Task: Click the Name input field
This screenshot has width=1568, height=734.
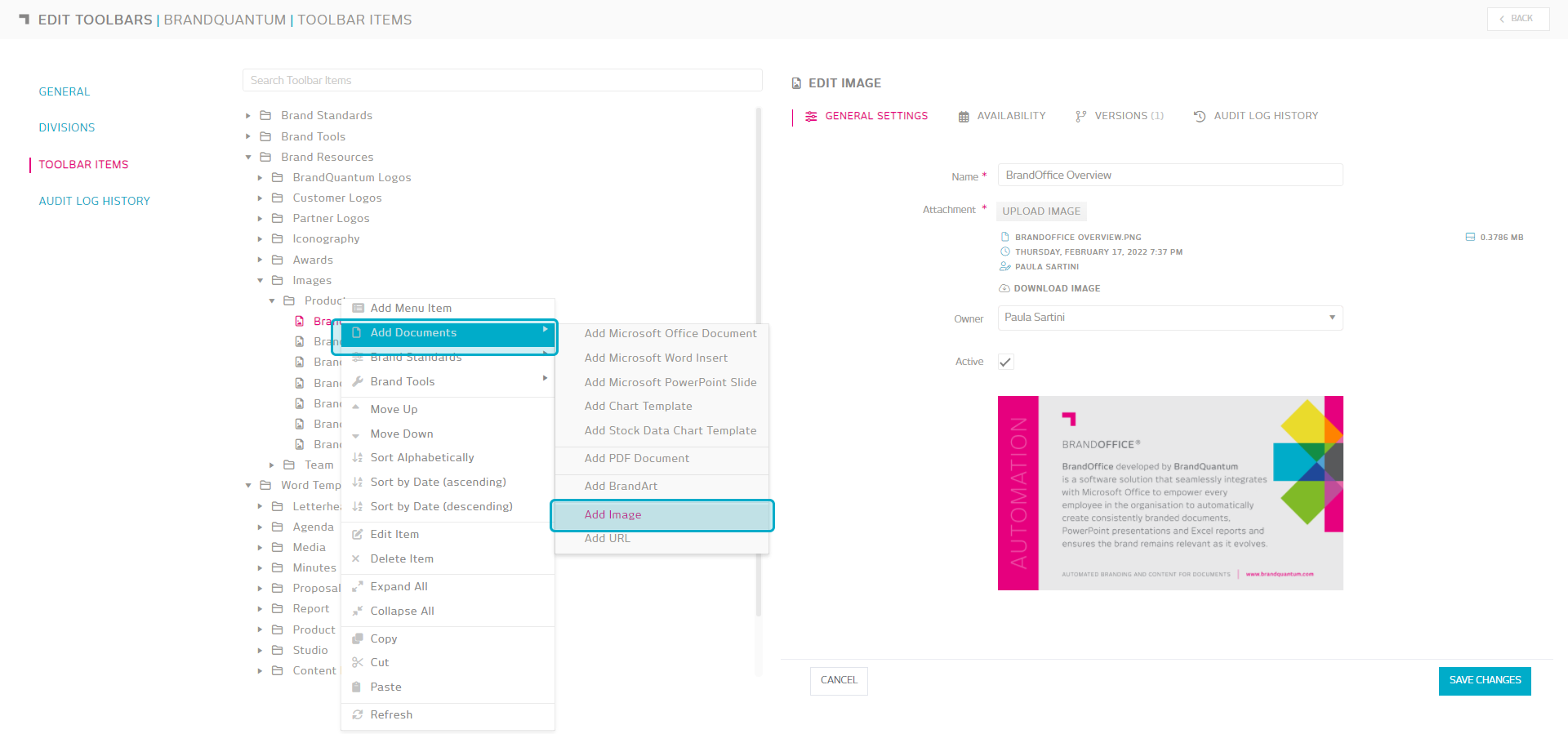Action: point(1170,175)
